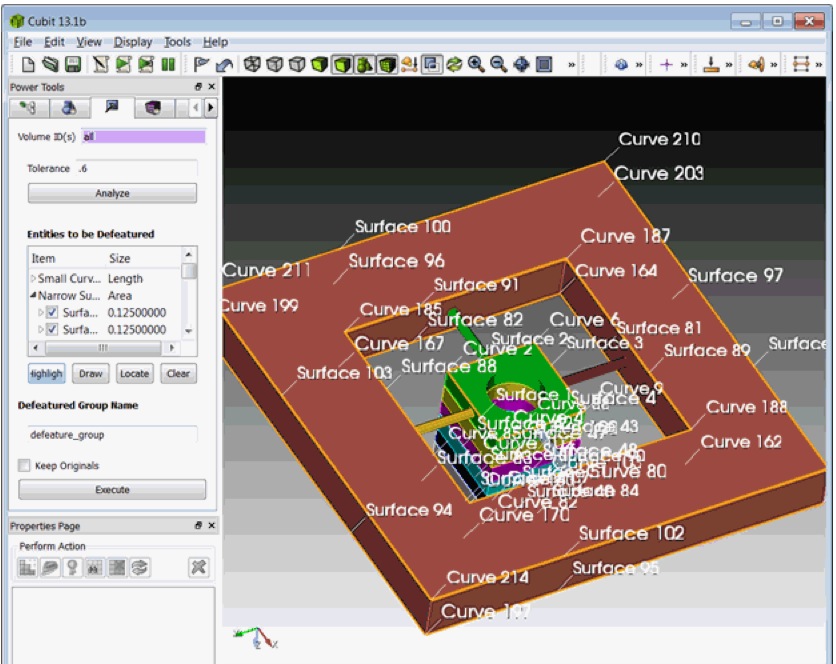Uncheck the first Surface item checkbox

coord(52,312)
